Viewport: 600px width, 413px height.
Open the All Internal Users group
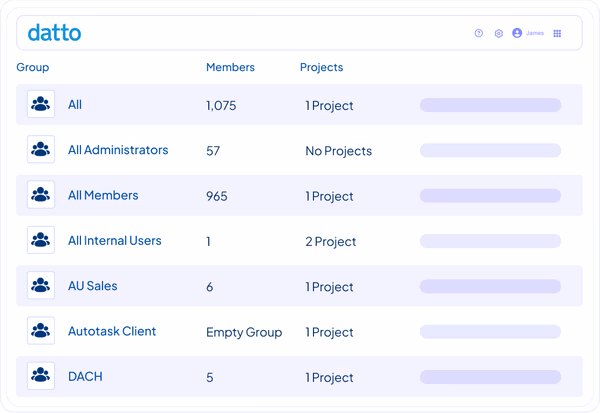114,240
